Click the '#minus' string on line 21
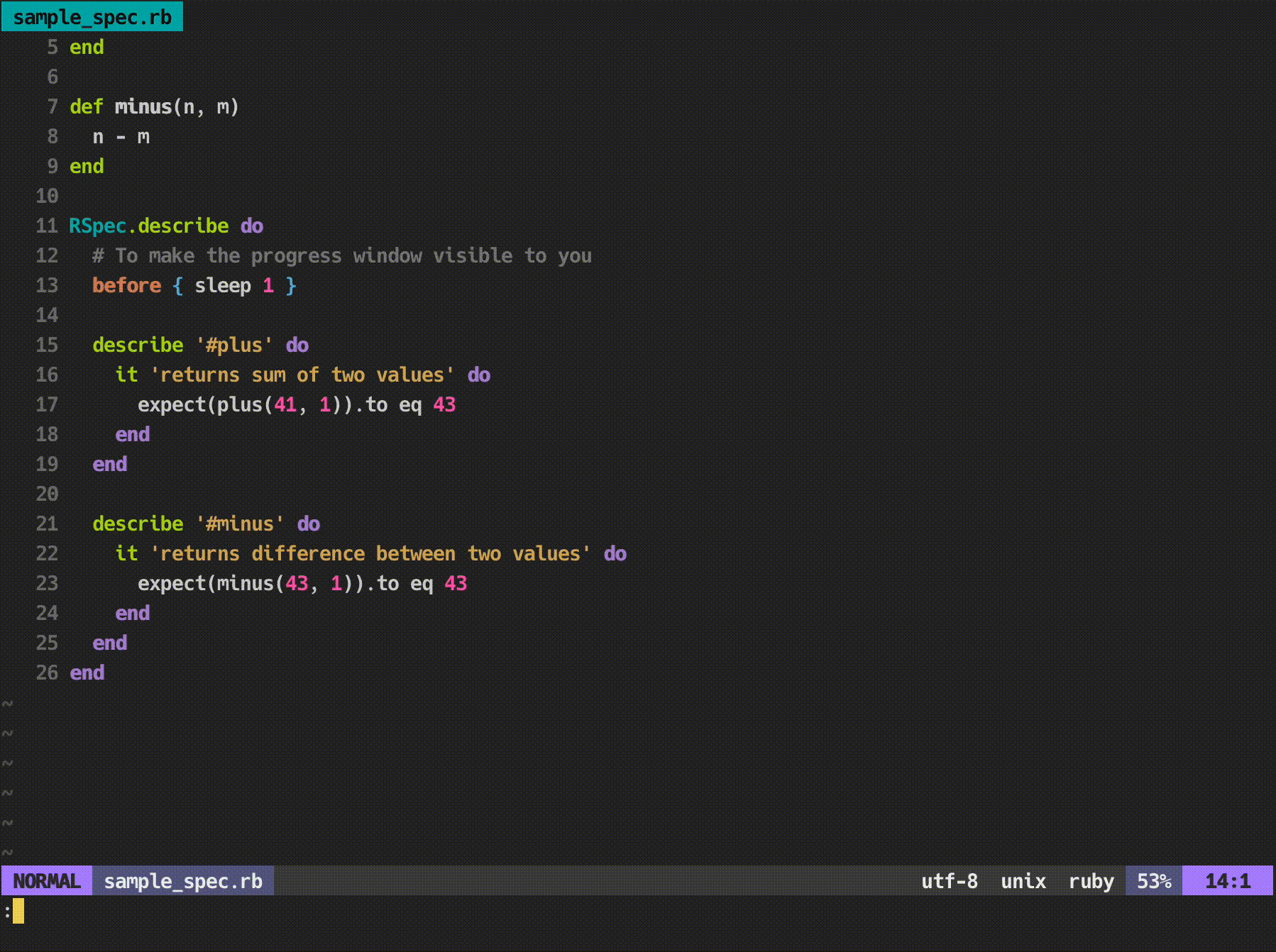This screenshot has width=1276, height=952. click(240, 524)
